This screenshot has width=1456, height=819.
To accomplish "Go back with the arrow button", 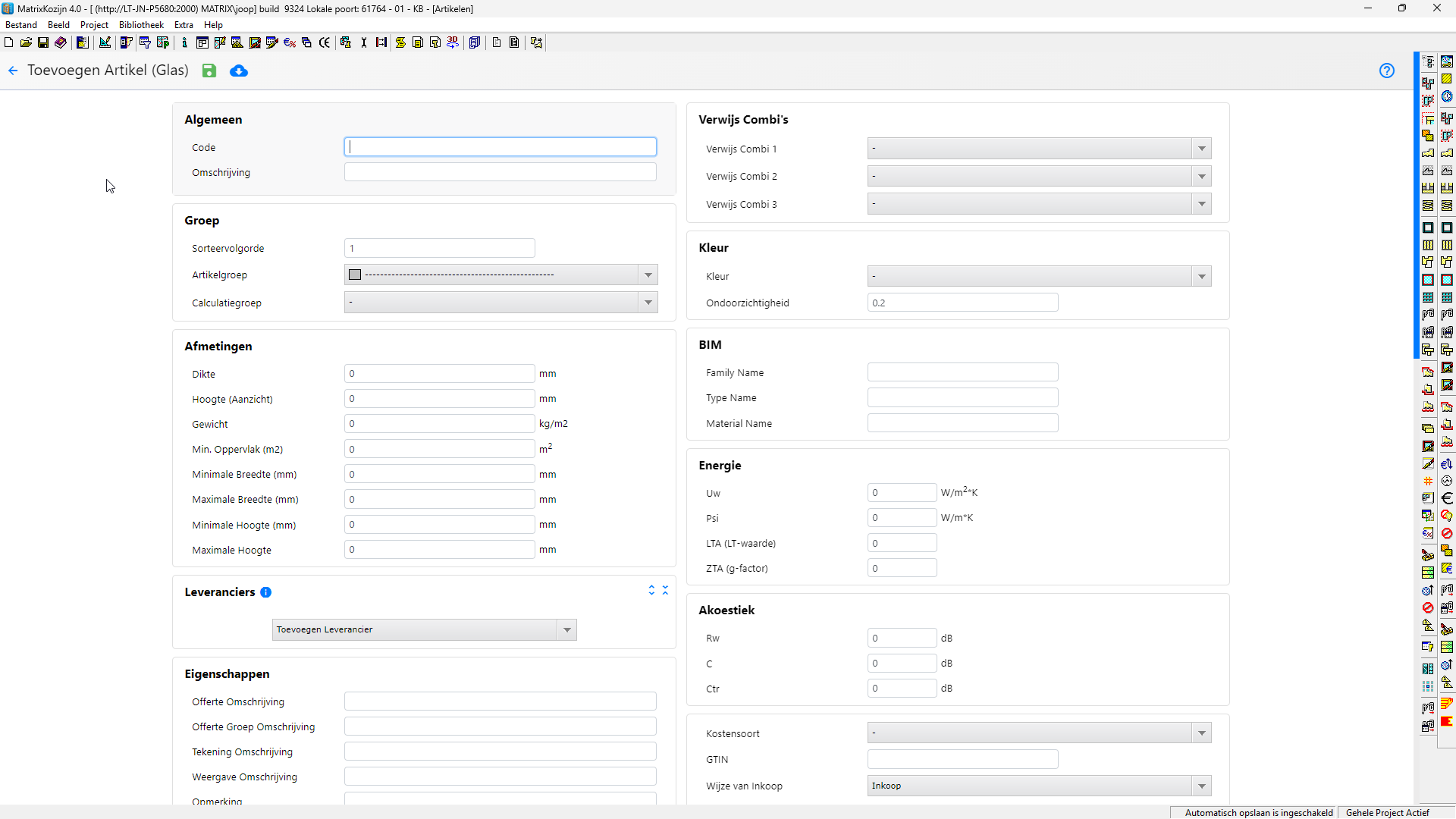I will pos(13,71).
